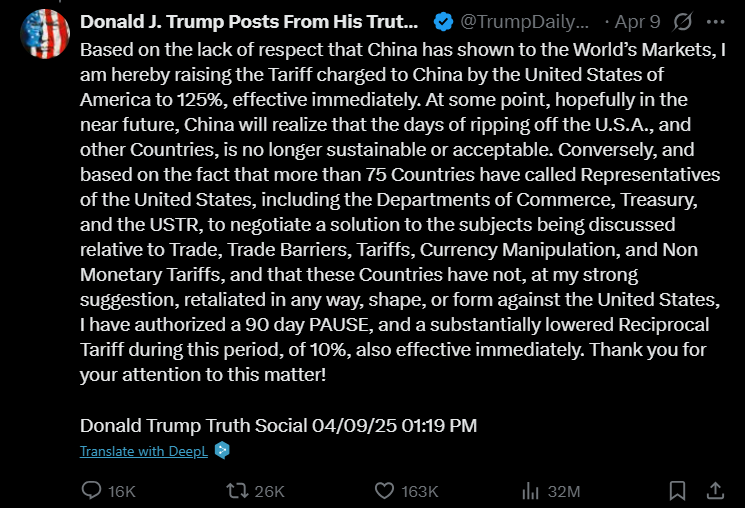The image size is (745, 508).
Task: Share the post via the upload arrow icon
Action: [715, 490]
